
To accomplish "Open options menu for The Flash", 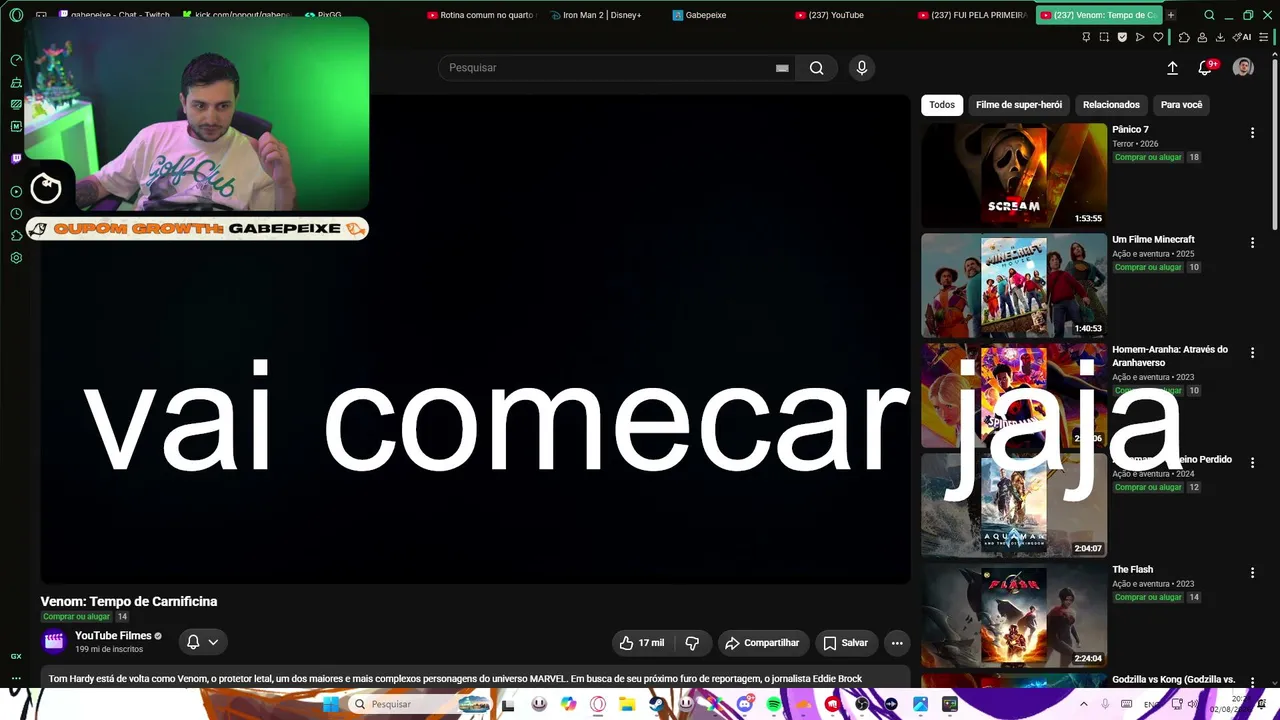I will (x=1252, y=572).
